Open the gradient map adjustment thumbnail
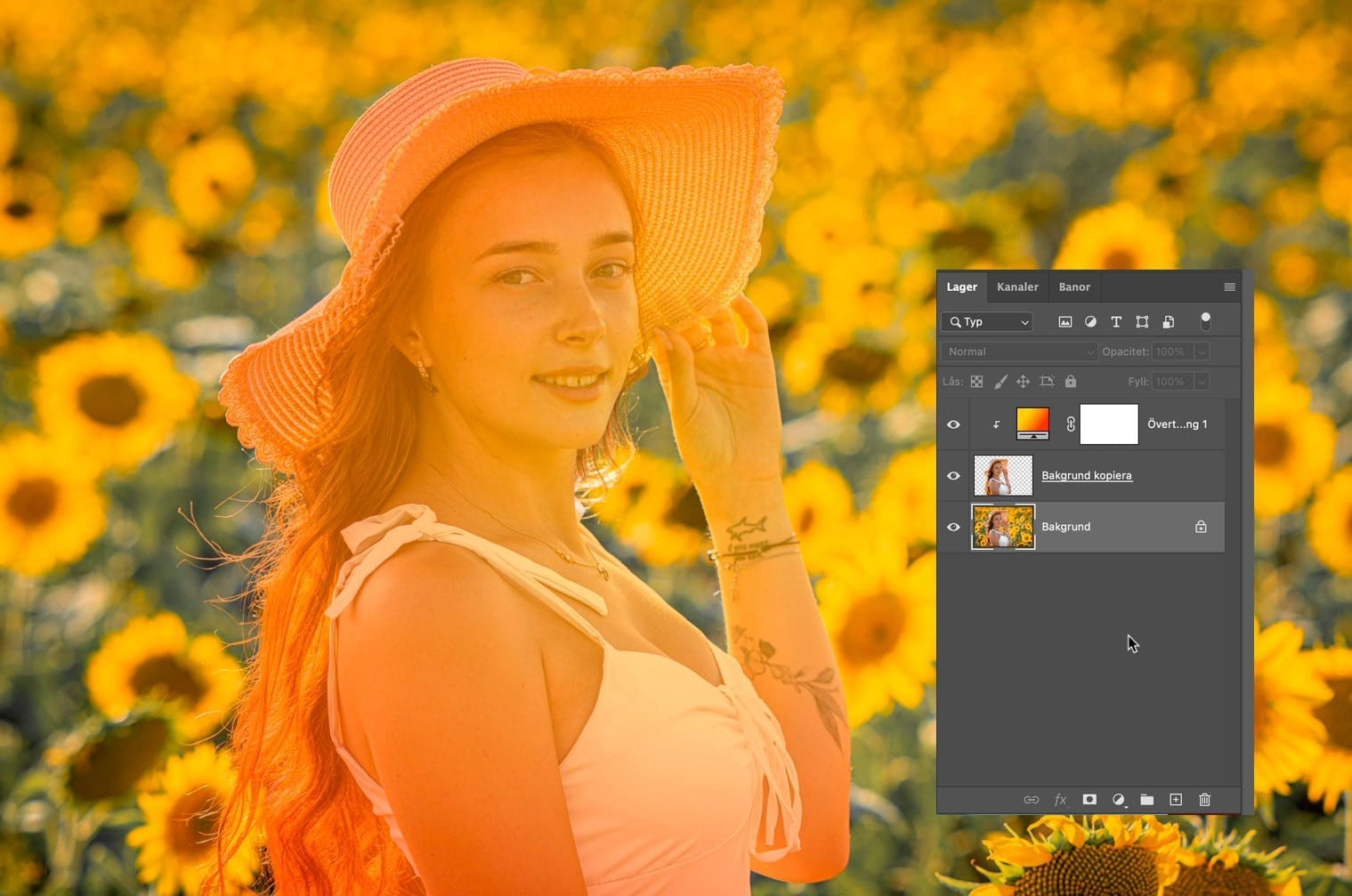1352x896 pixels. [1032, 424]
